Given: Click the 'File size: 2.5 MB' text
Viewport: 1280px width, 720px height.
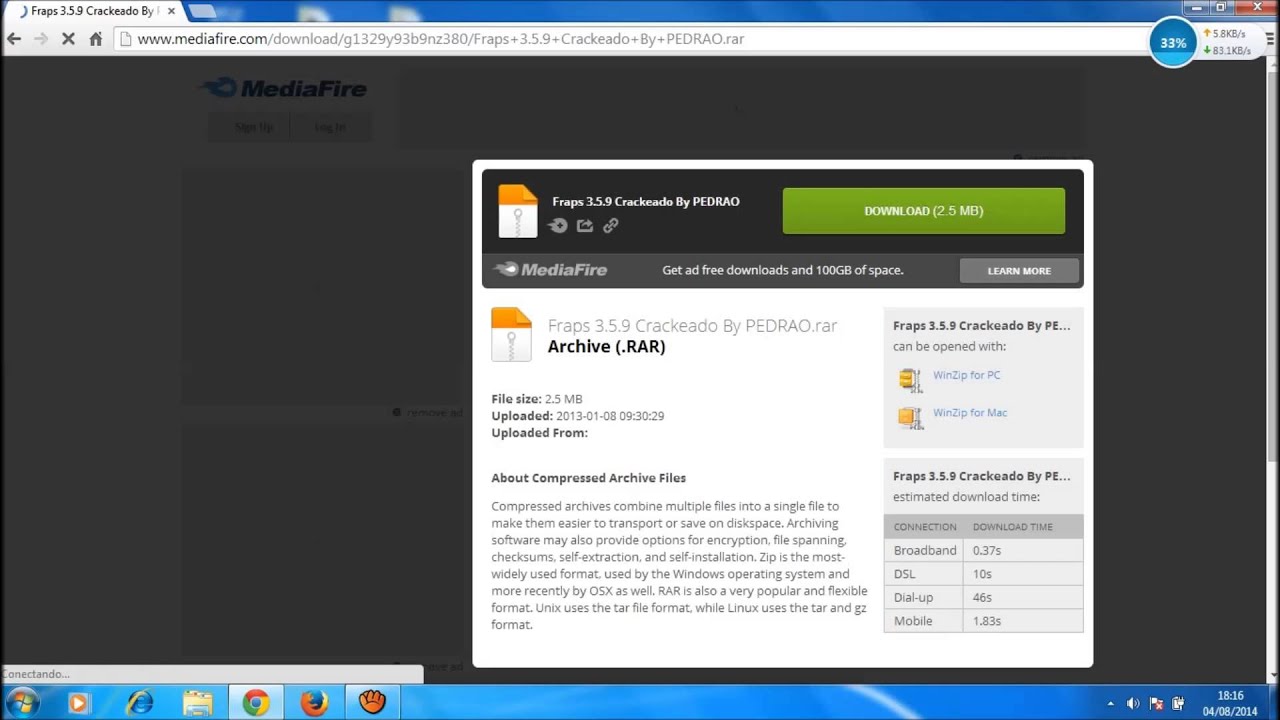Looking at the screenshot, I should [x=537, y=399].
